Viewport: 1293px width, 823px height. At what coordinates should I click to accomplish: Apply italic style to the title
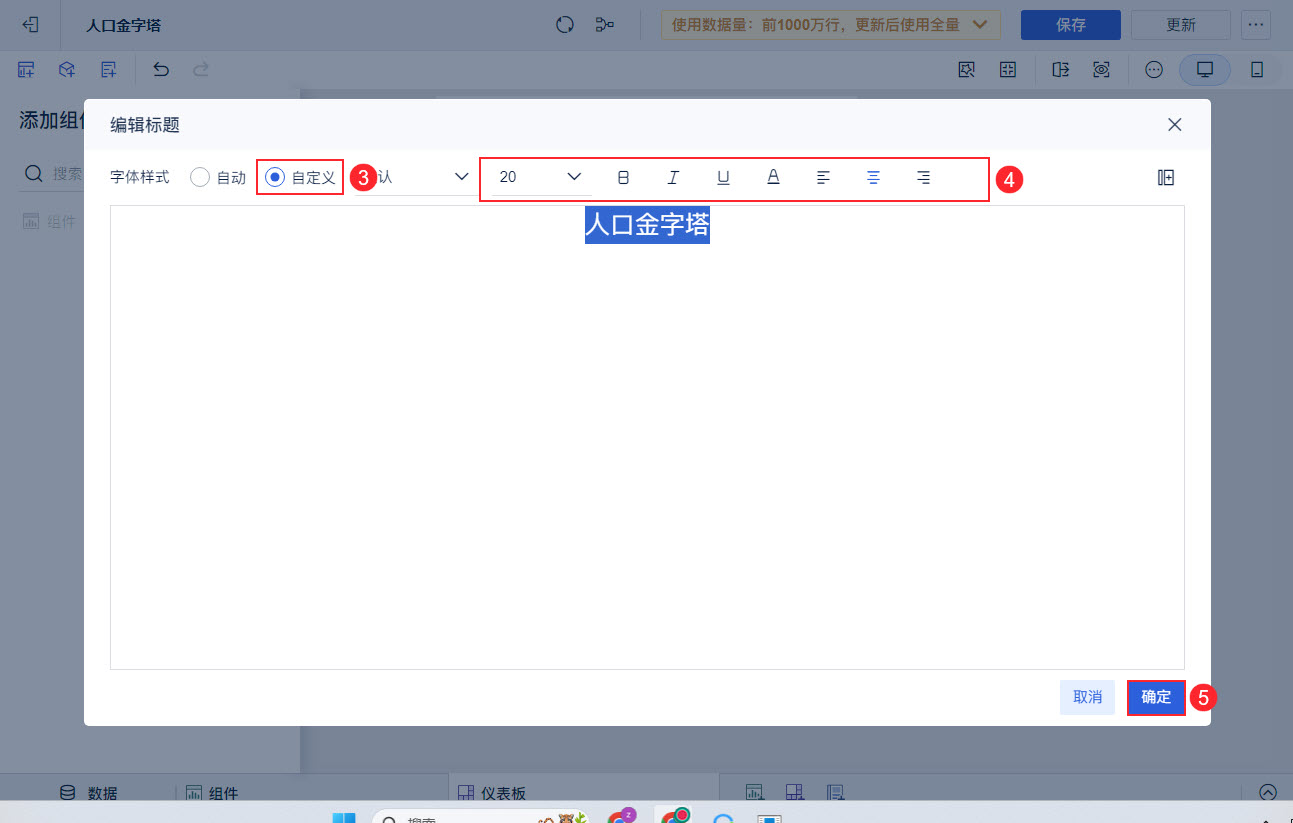pos(673,177)
